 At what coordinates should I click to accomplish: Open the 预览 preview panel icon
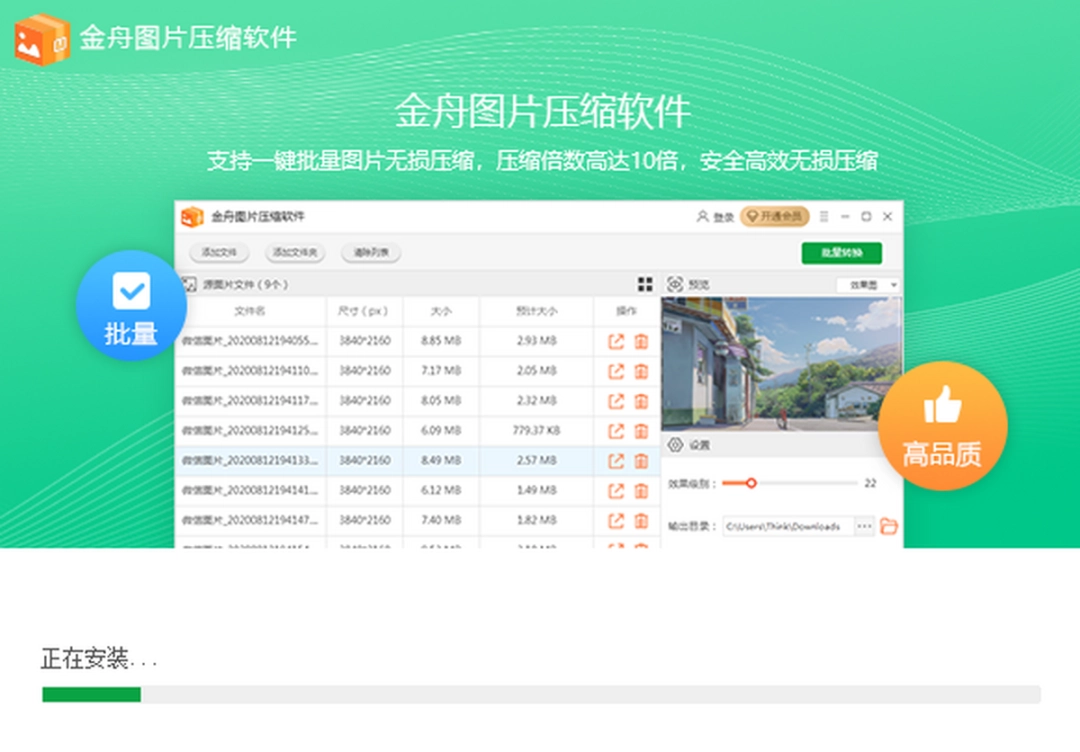(676, 282)
